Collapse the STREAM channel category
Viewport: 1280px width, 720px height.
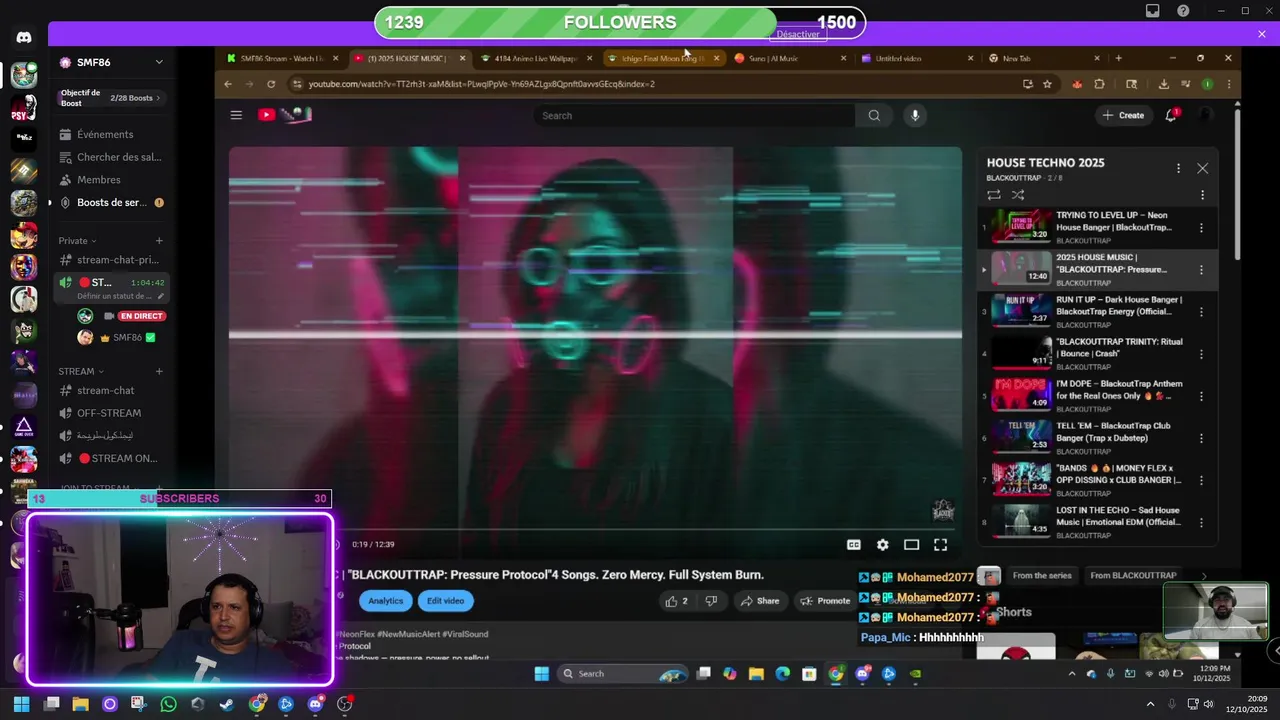click(81, 371)
